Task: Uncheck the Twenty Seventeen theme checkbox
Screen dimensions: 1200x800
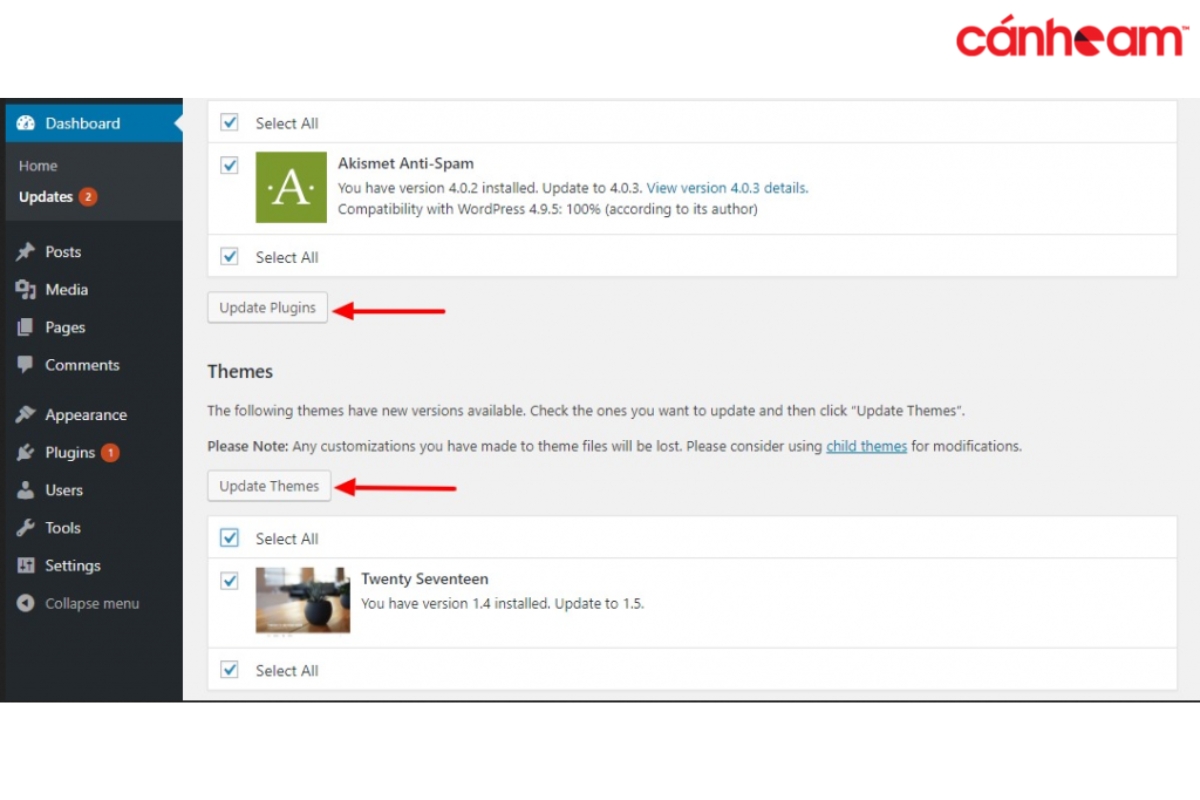Action: click(230, 581)
